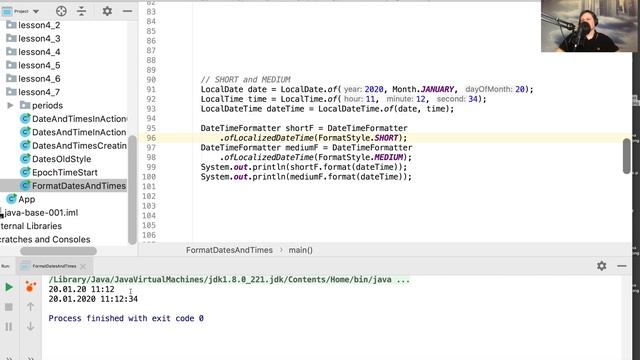Image resolution: width=640 pixels, height=360 pixels.
Task: Select the lesson4_2 folder
Action: (x=33, y=25)
